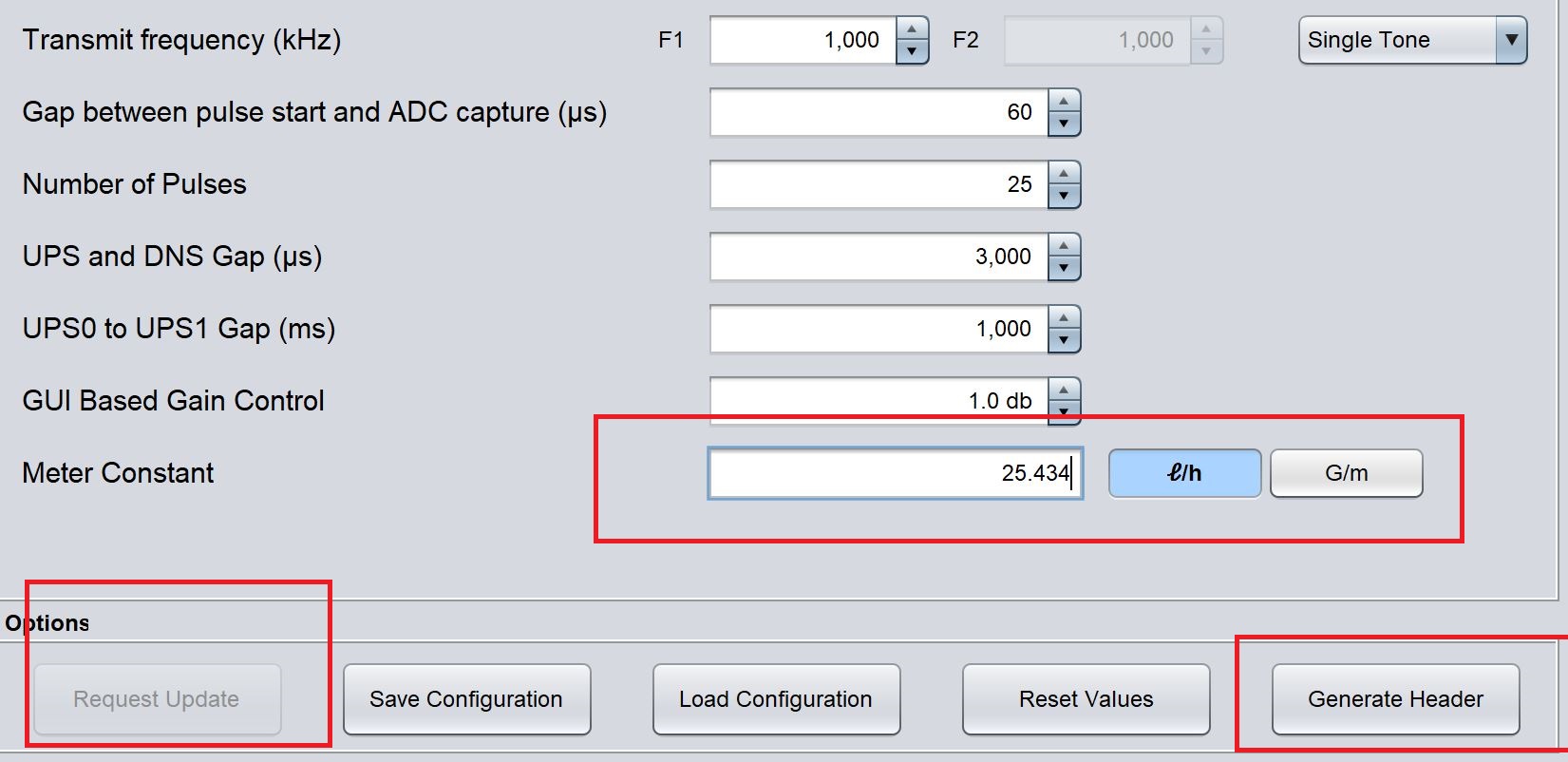Increase the ADC capture gap value

point(1064,102)
